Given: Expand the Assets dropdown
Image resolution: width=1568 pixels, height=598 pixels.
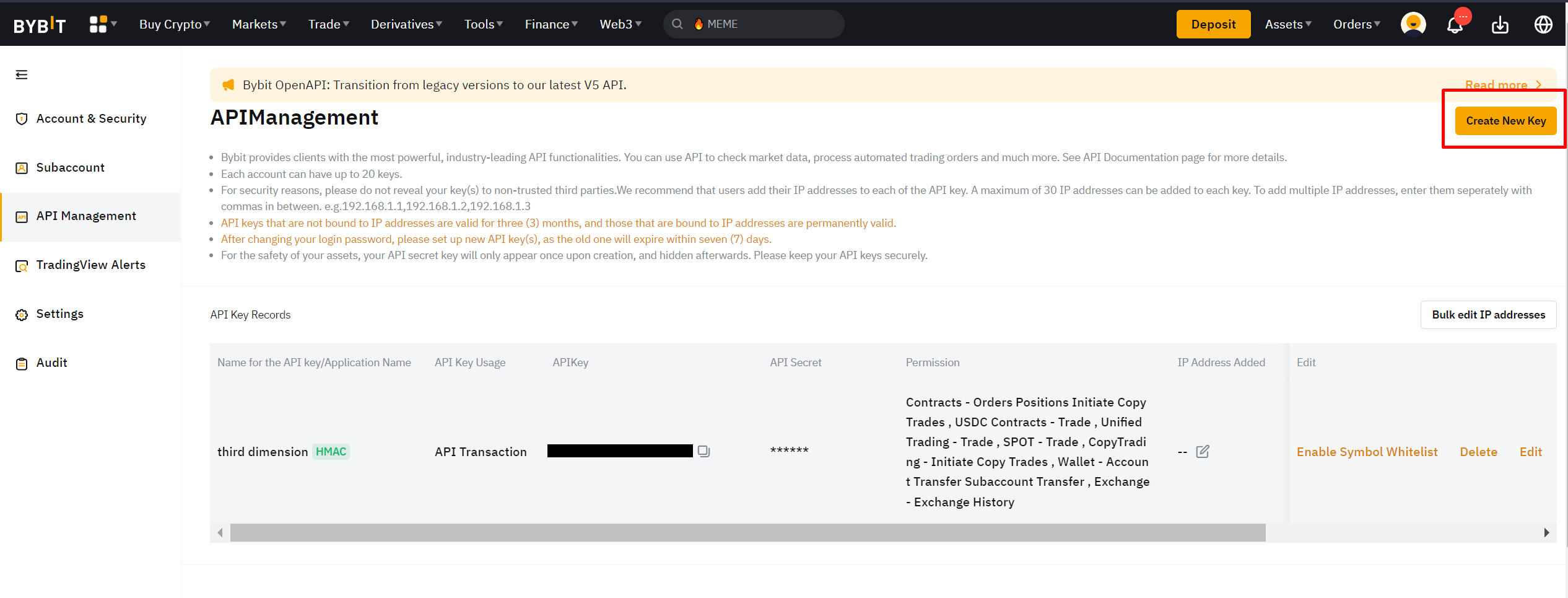Looking at the screenshot, I should coord(1288,24).
